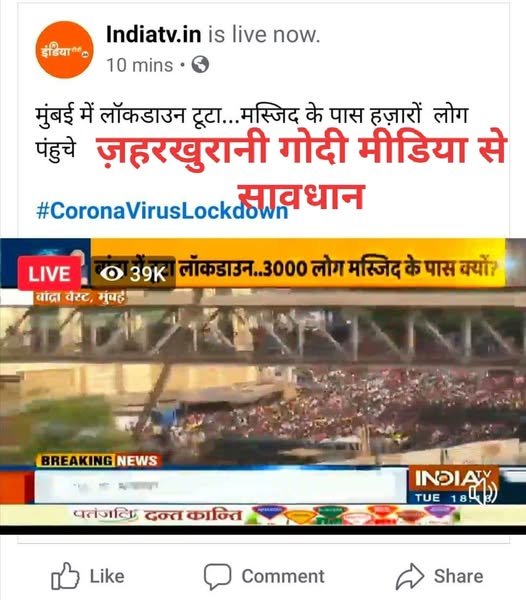The height and width of the screenshot is (600, 526).
Task: Click the 39K viewers eye icon
Action: (x=114, y=274)
